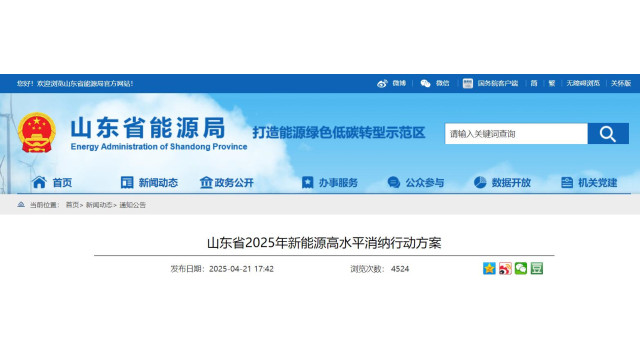
Task: Open the 办事服务 menu
Action: coord(338,182)
